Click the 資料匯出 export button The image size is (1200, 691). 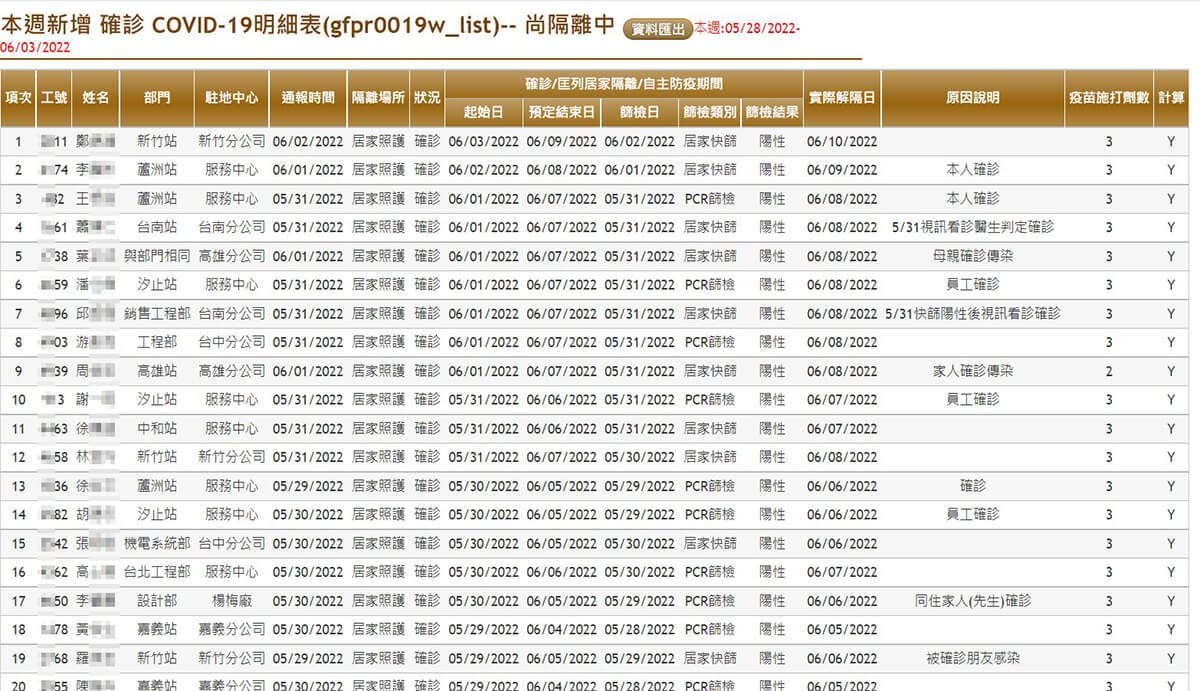tap(657, 30)
